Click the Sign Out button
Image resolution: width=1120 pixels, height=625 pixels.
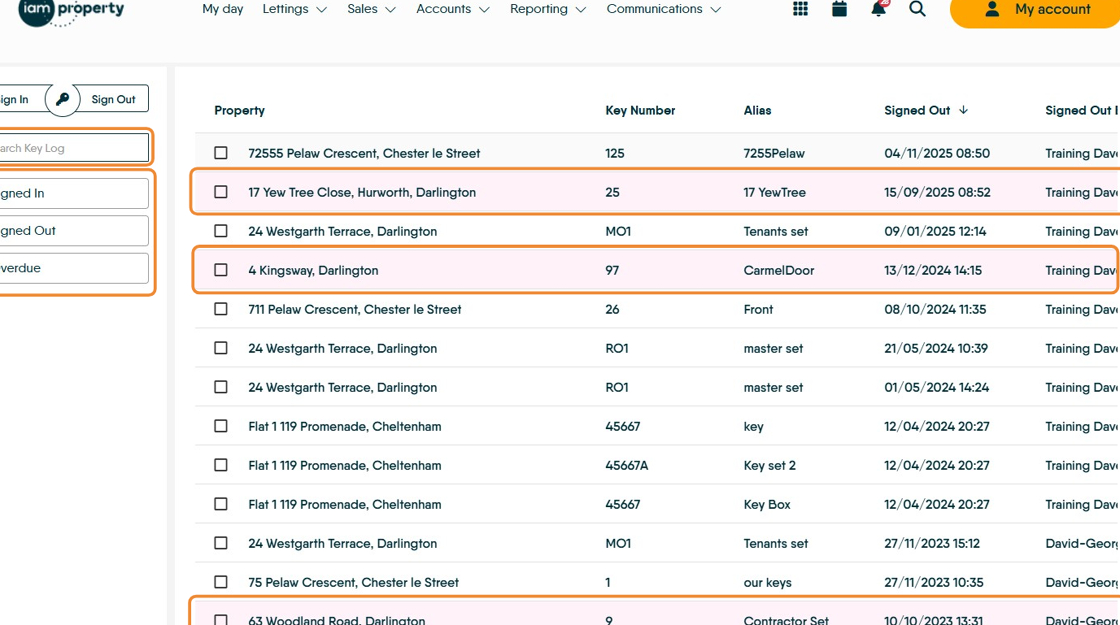[113, 99]
